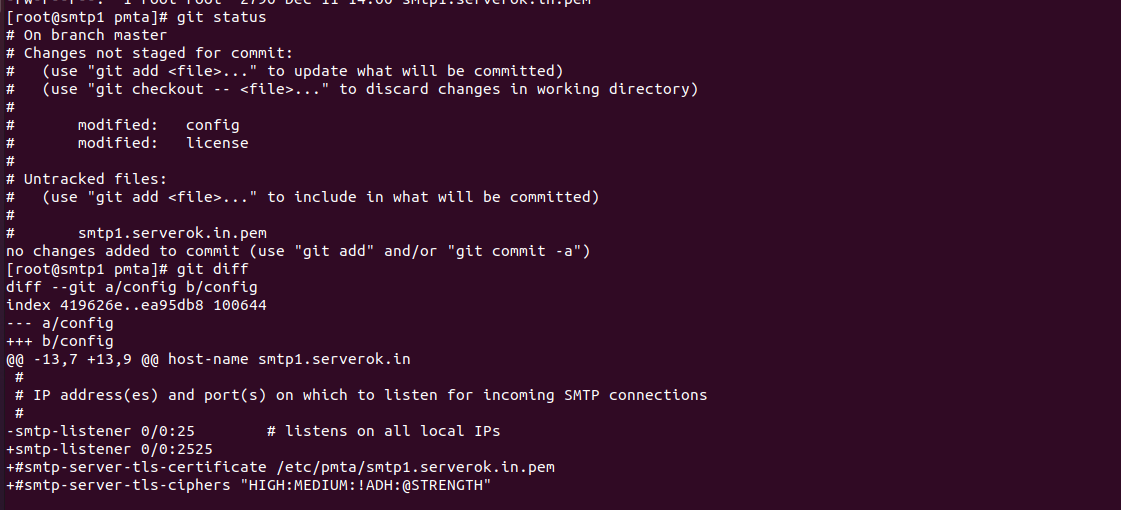Viewport: 1121px width, 510px height.
Task: Click the added 'smtp-listener 0/0:2525' line
Action: coord(109,449)
